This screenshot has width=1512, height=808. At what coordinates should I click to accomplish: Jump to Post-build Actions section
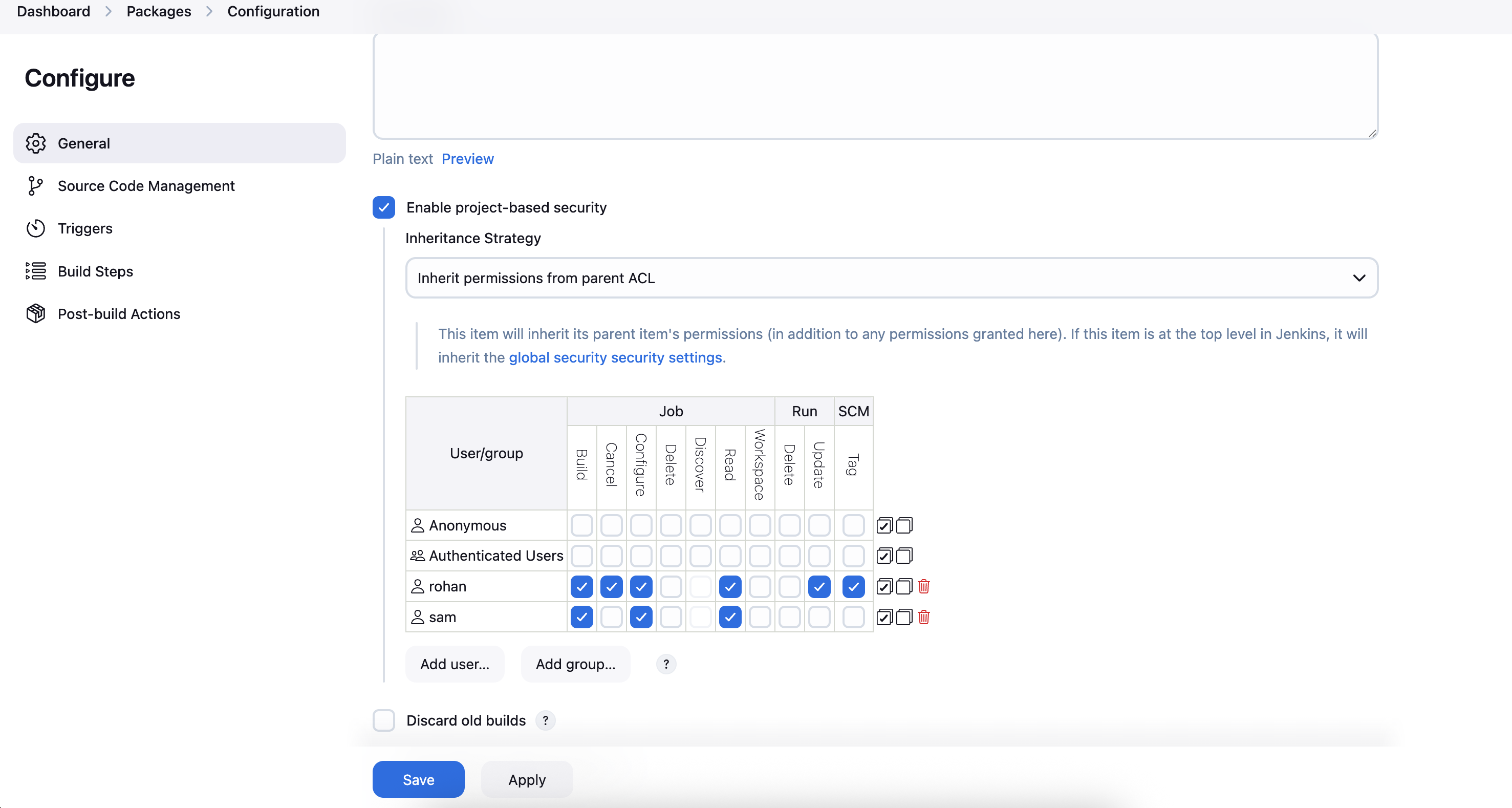pos(119,314)
